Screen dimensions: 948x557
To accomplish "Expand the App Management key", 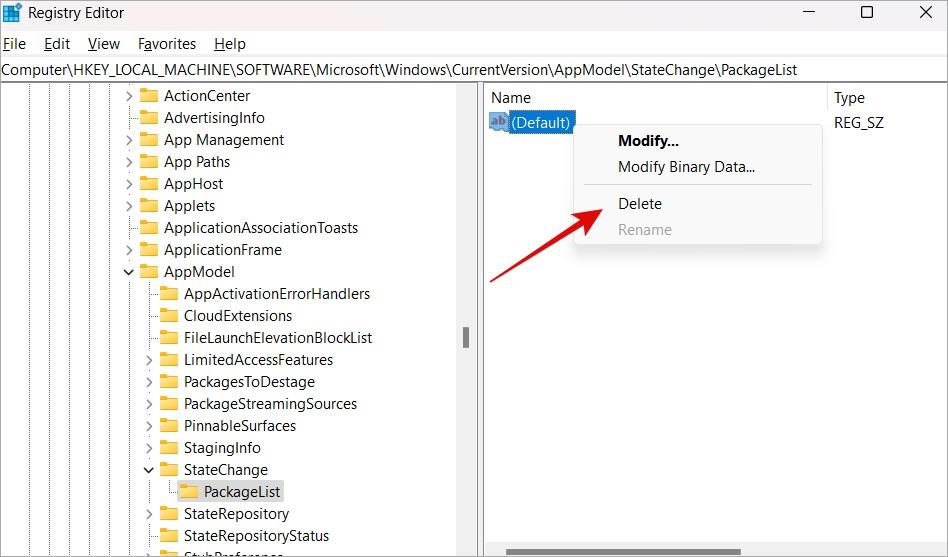I will 129,140.
